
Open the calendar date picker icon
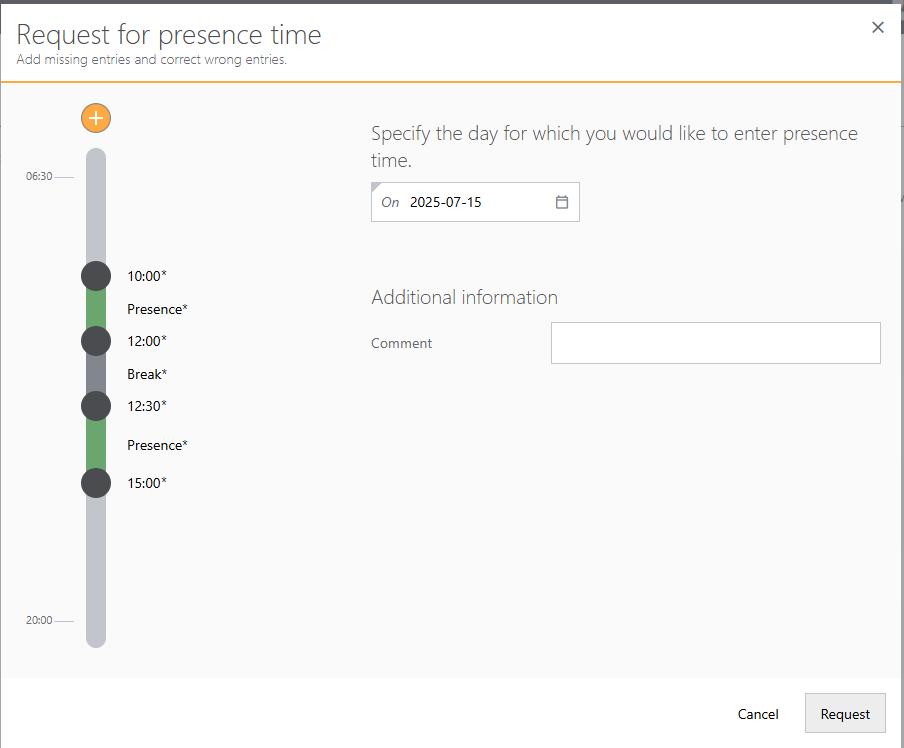coord(562,202)
